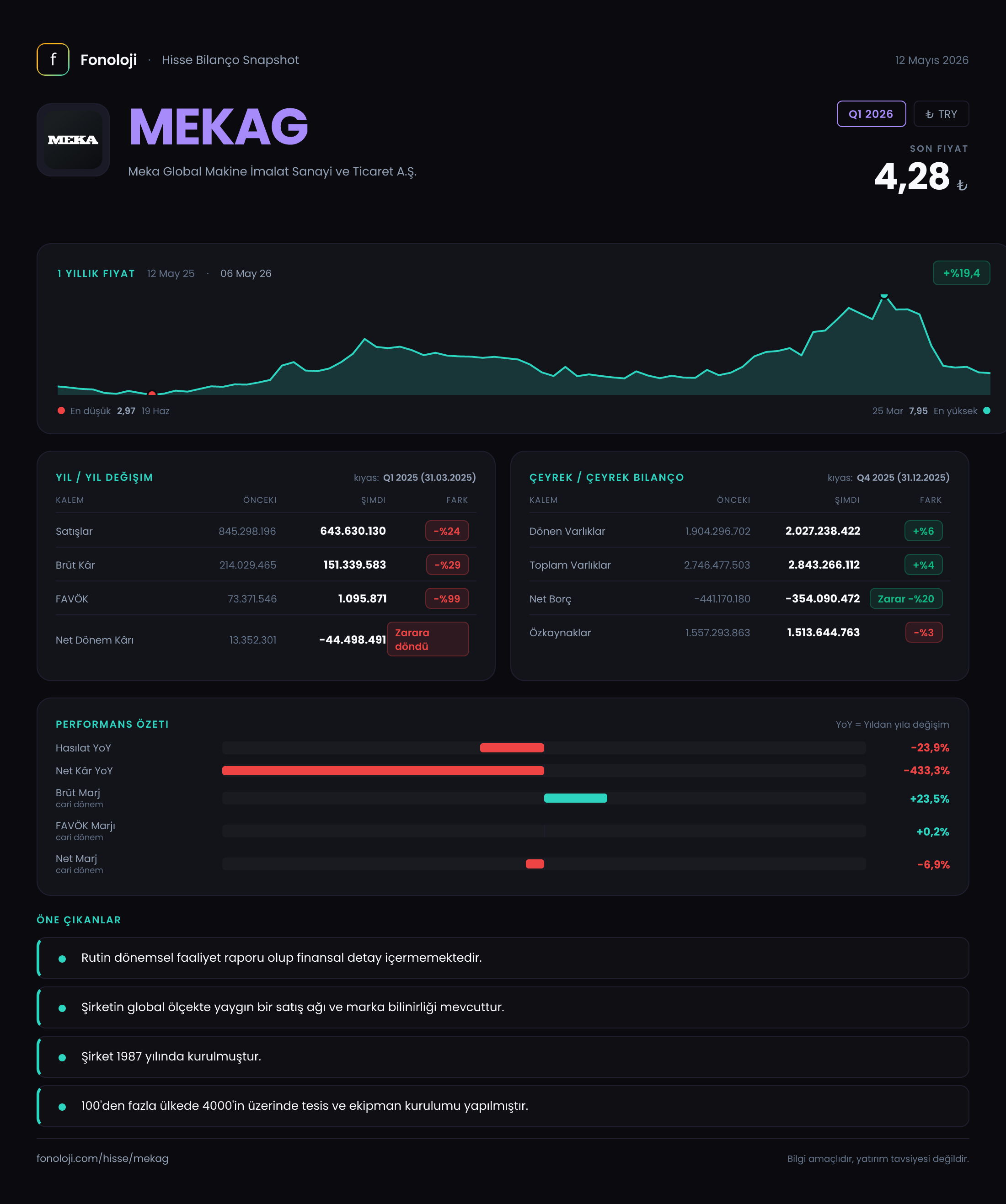Image resolution: width=1006 pixels, height=1204 pixels.
Task: Click the -6,9% Net Marj value
Action: click(x=933, y=864)
